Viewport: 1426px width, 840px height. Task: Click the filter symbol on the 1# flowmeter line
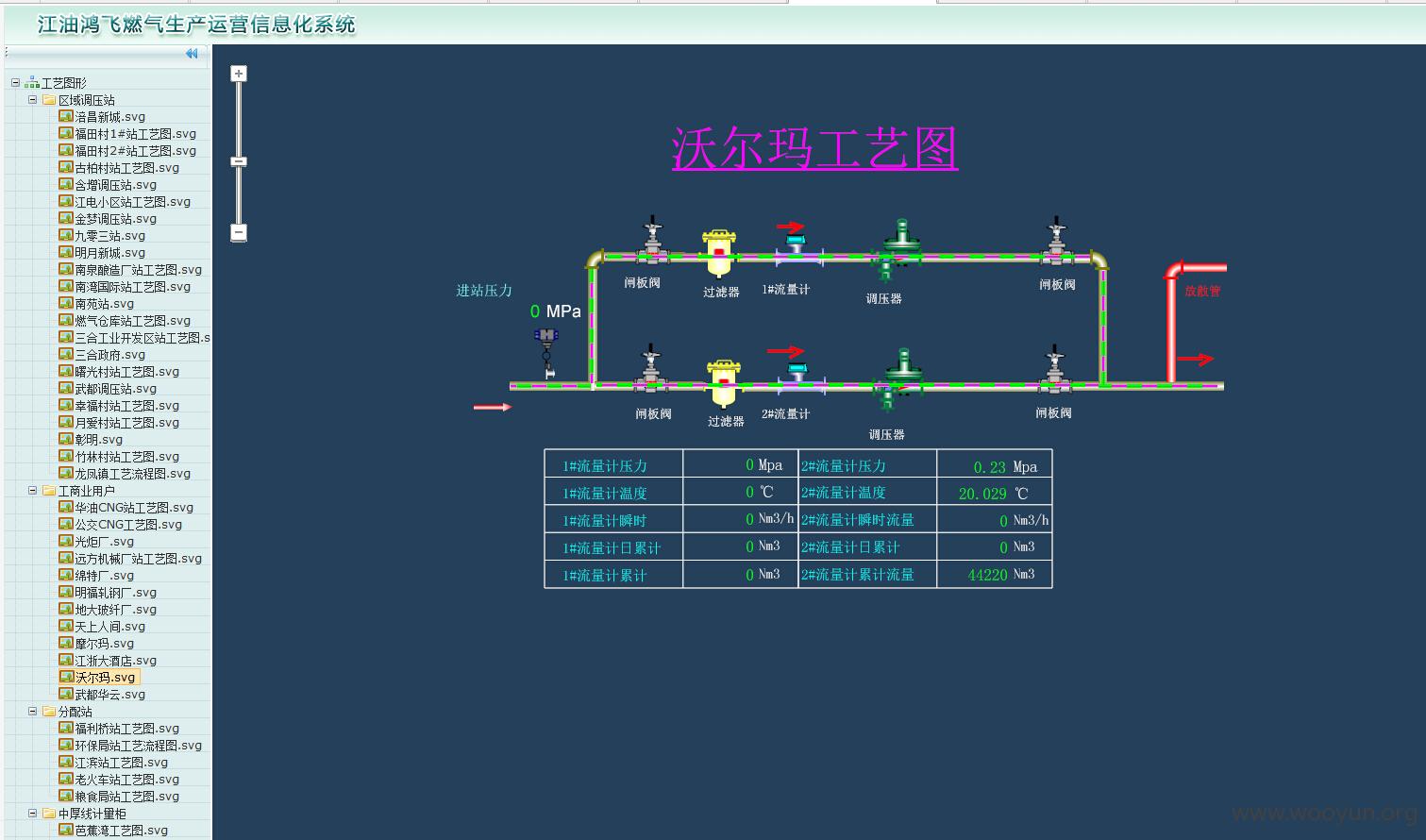719,255
